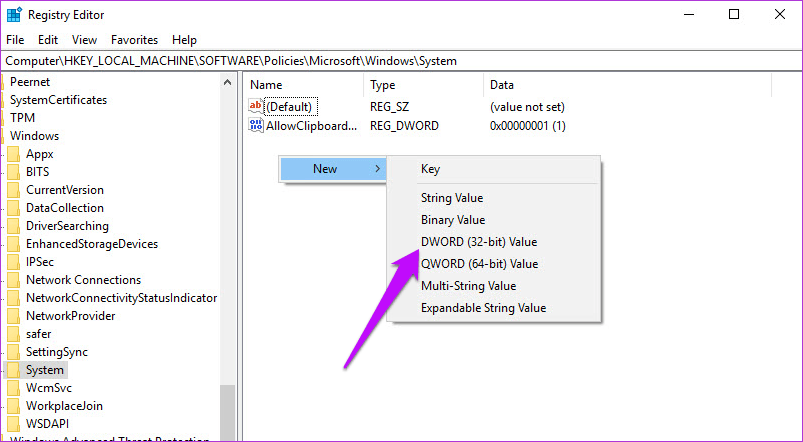803x442 pixels.
Task: Choose DWORD (32-bit) Value from submenu
Action: pos(479,242)
